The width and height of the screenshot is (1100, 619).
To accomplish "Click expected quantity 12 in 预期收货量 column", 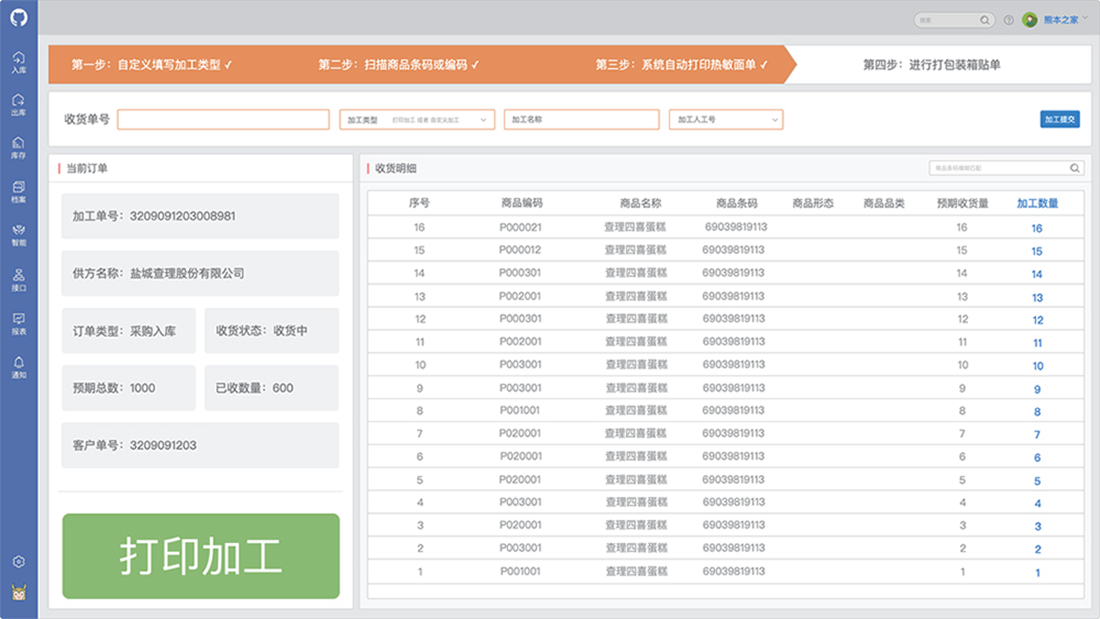I will pos(962,319).
